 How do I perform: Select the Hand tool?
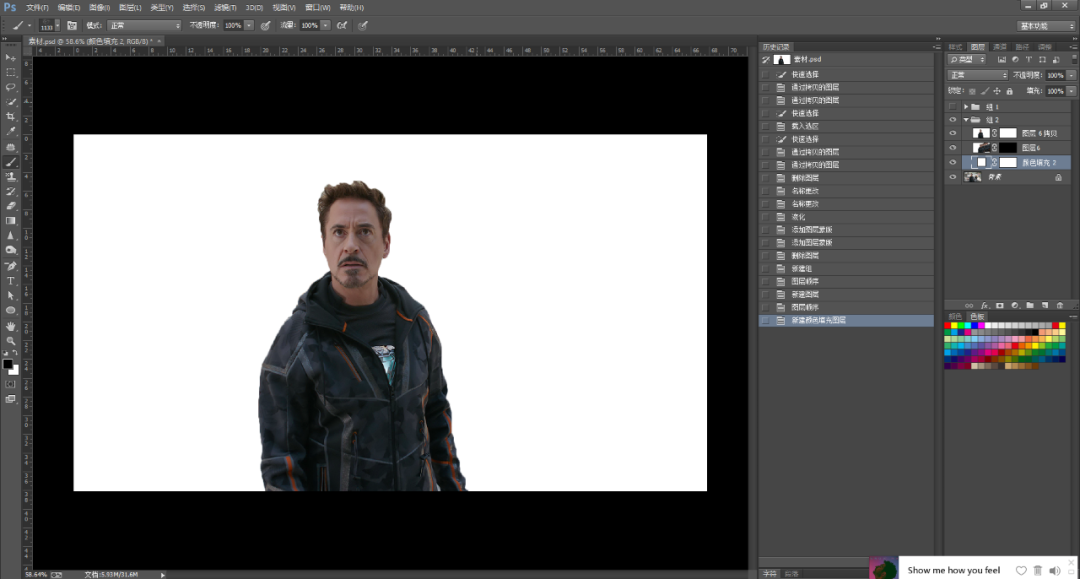(10, 326)
